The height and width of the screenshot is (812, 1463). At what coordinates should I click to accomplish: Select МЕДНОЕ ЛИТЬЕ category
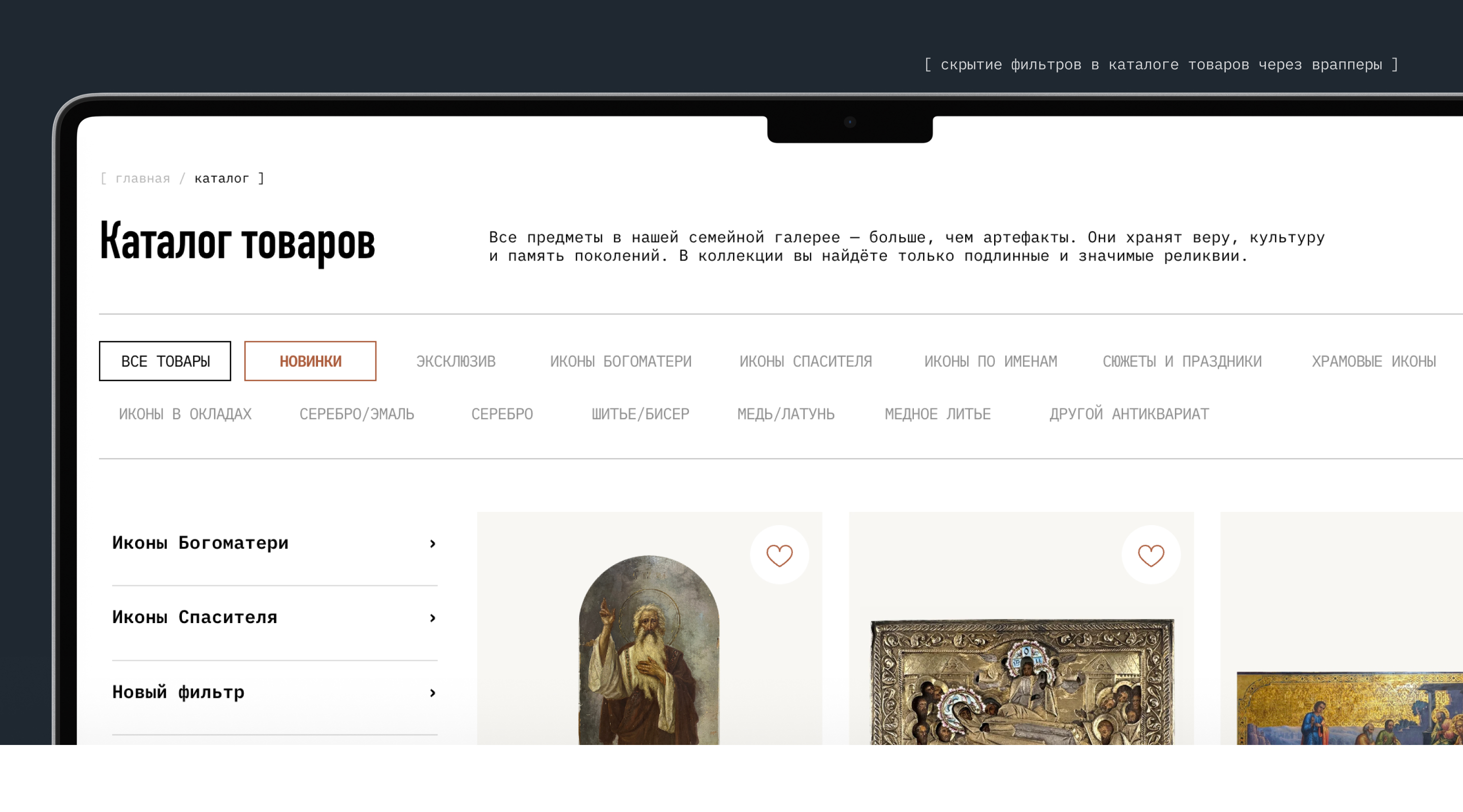[x=937, y=414]
